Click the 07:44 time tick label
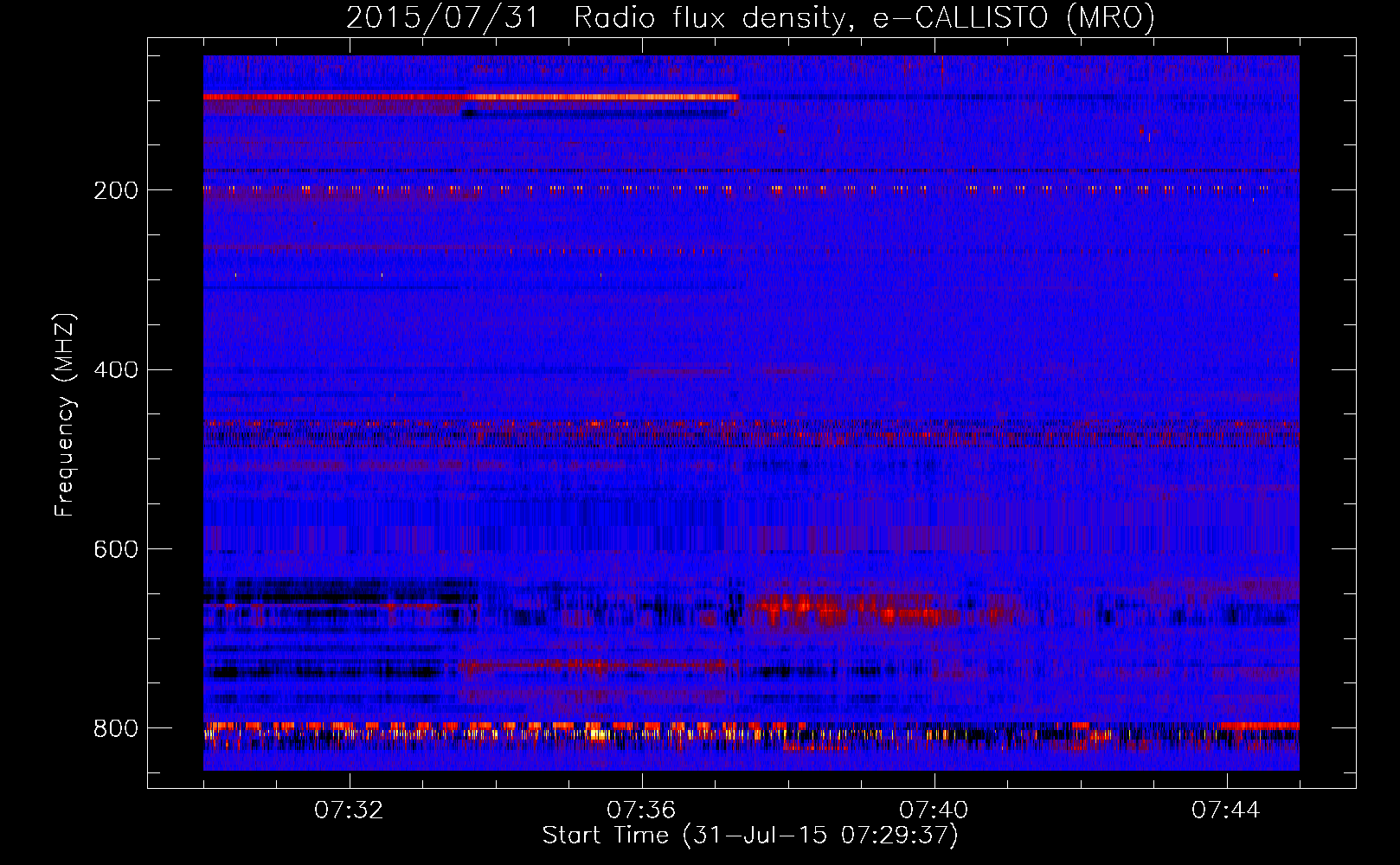The image size is (1400, 865). point(1226,811)
